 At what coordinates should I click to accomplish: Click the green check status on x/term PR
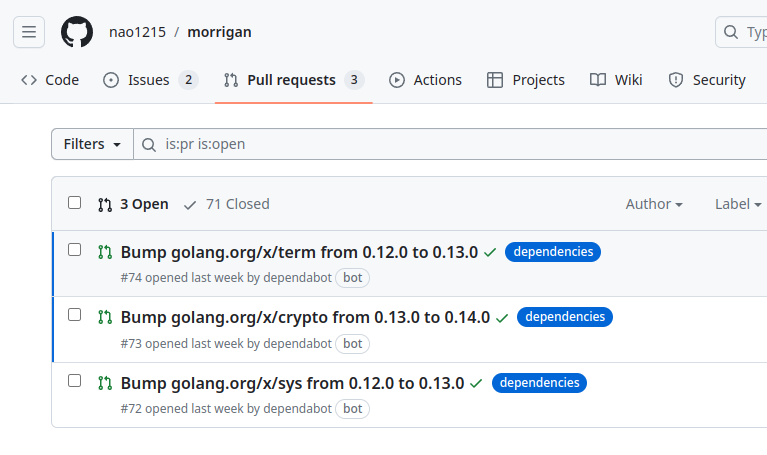pyautogui.click(x=490, y=253)
